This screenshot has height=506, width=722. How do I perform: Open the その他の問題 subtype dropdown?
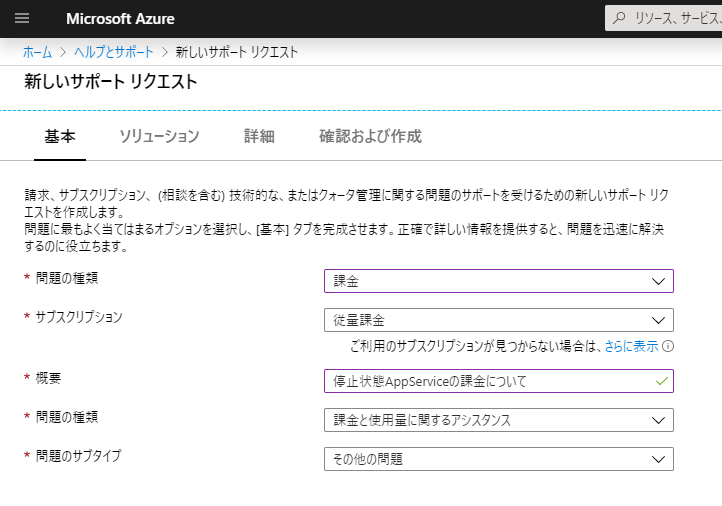(499, 459)
